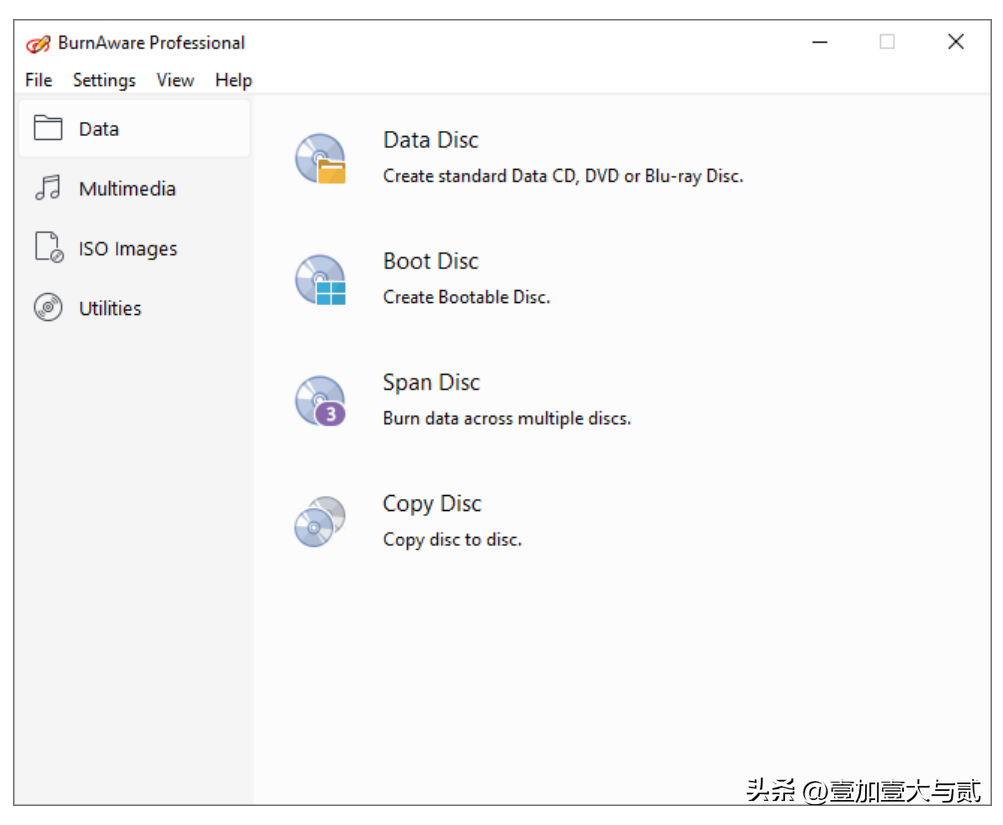Open the File menu
Viewport: 1003px width, 825px height.
(x=38, y=80)
